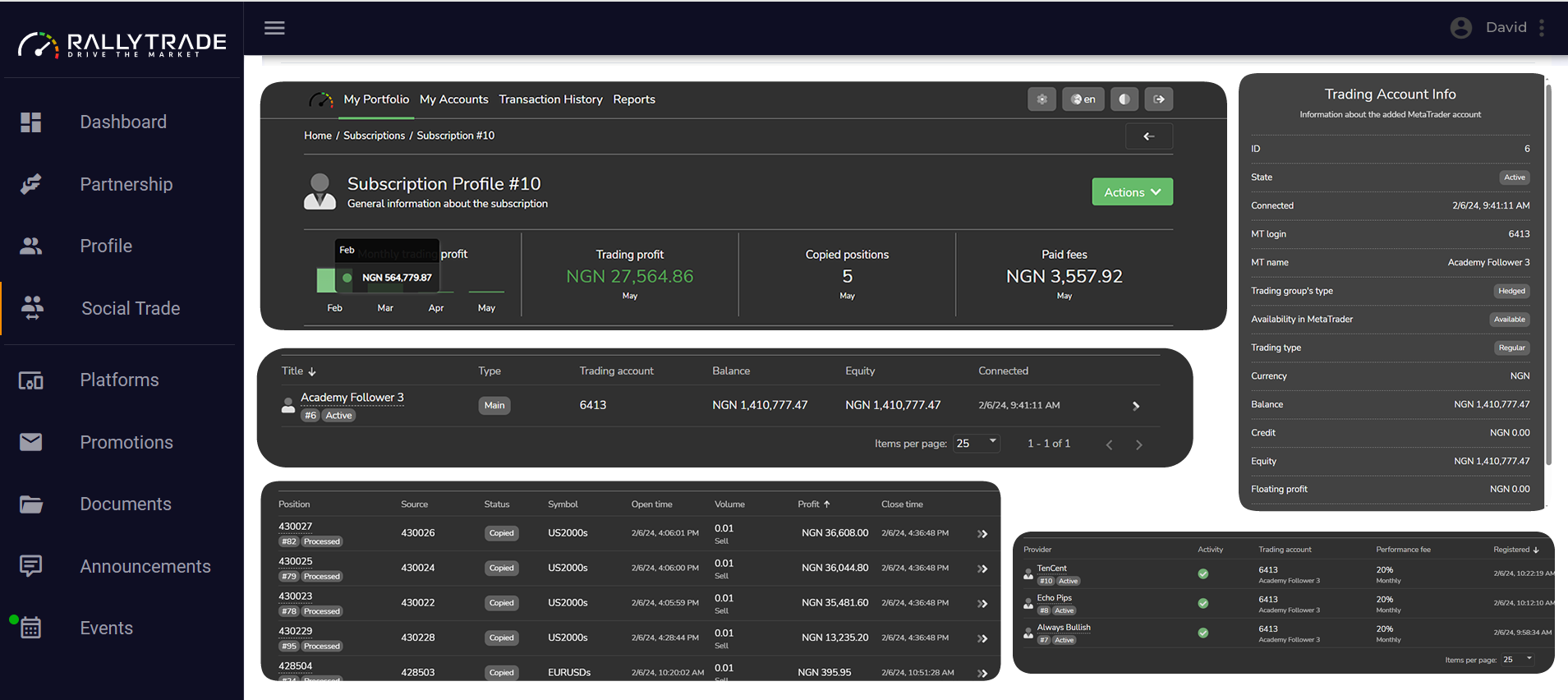Click the Hedged trading group badge
This screenshot has width=1568, height=700.
pyautogui.click(x=1511, y=291)
